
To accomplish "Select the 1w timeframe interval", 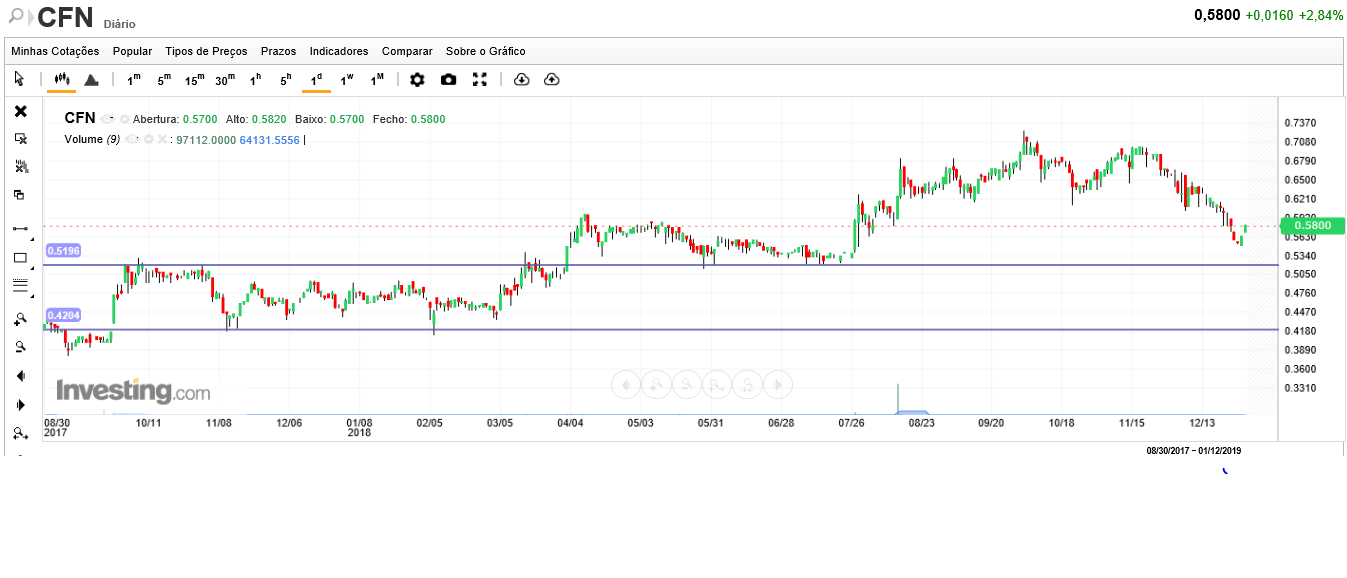I will pyautogui.click(x=346, y=79).
